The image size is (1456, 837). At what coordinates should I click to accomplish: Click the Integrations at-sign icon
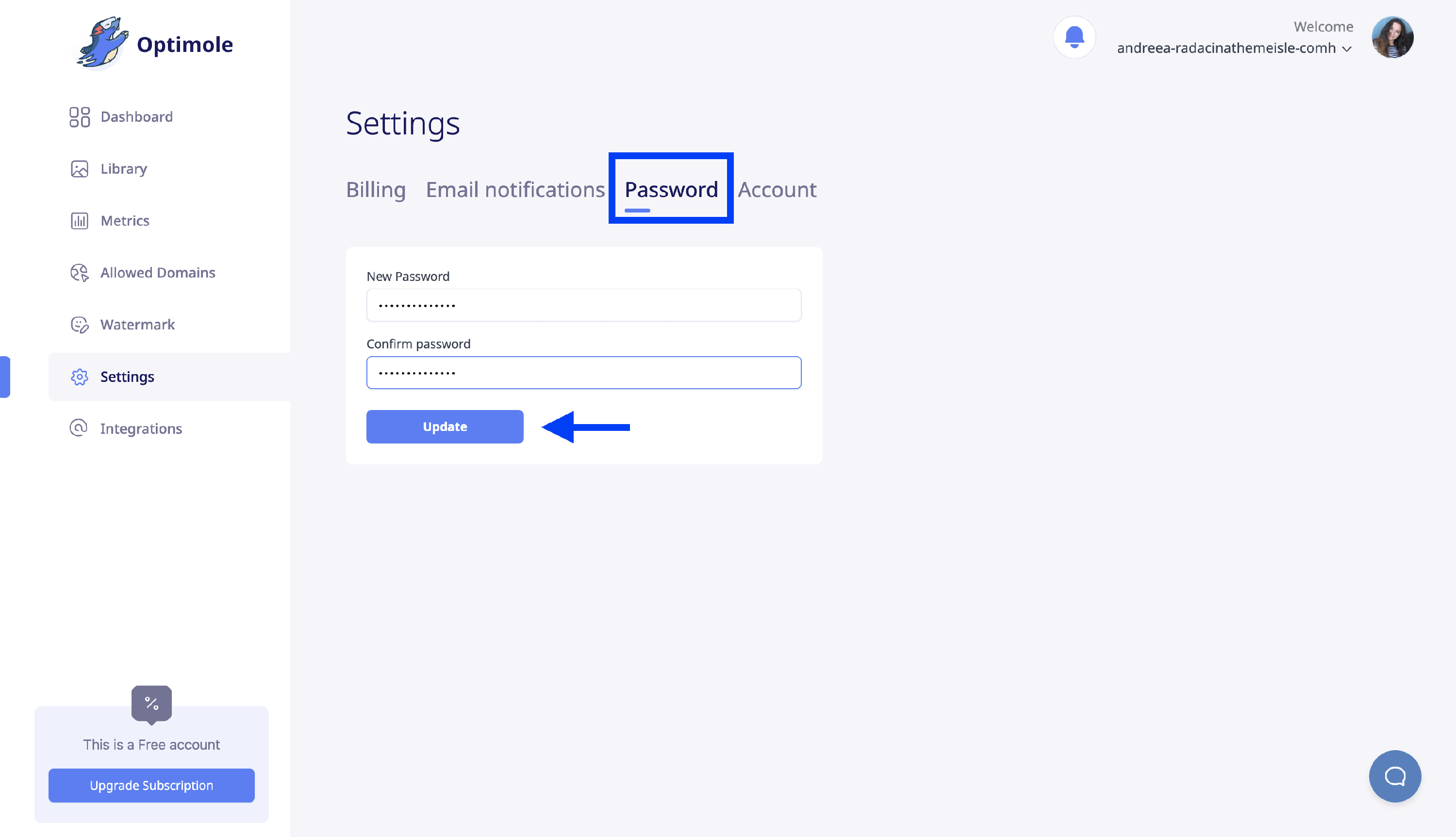(x=79, y=428)
